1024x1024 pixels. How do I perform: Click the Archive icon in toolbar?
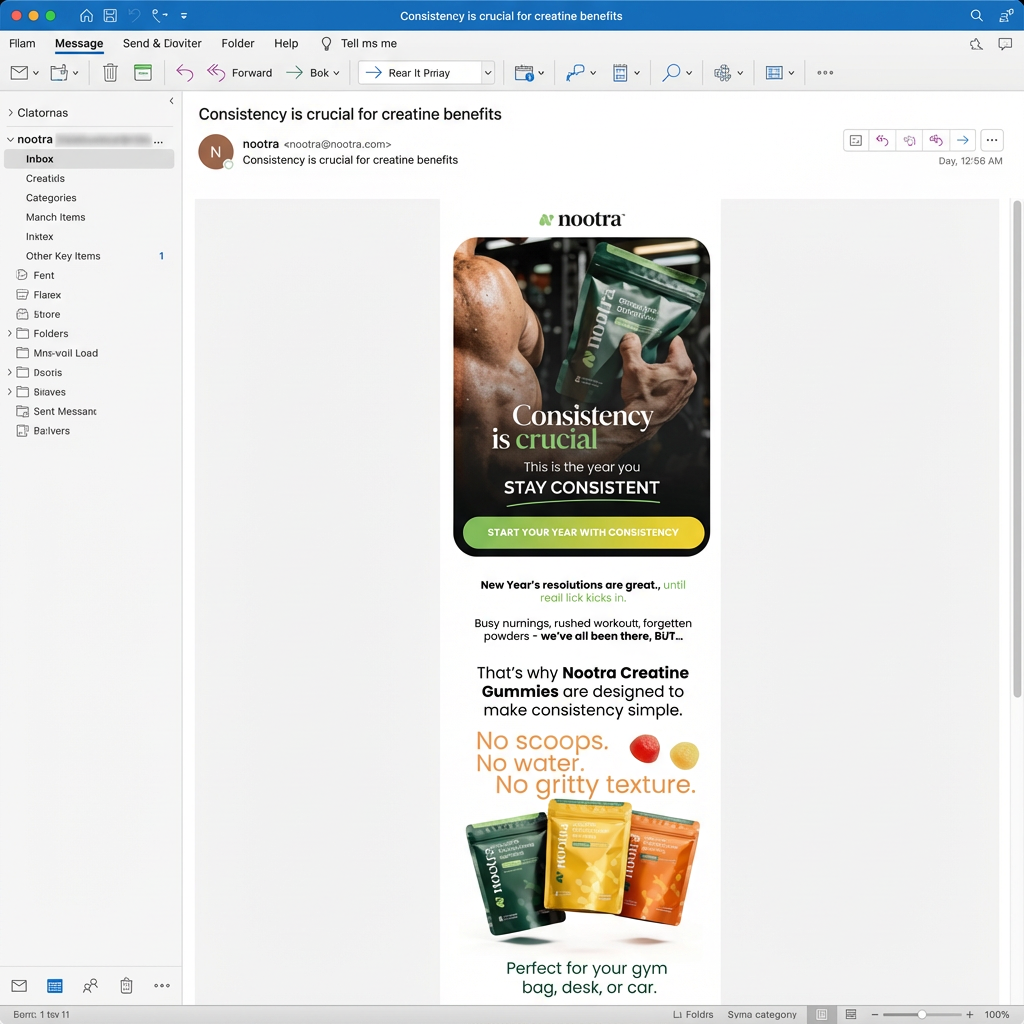click(143, 73)
